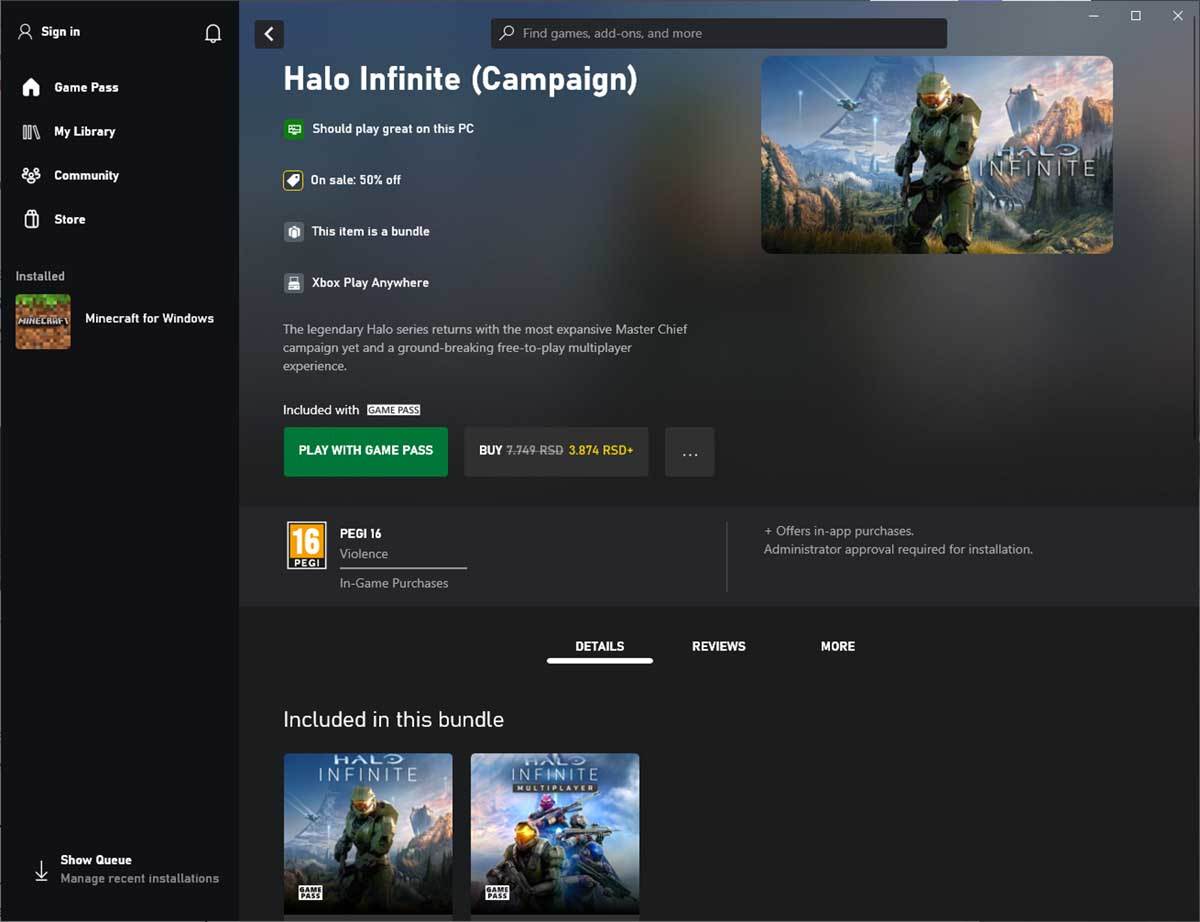1200x922 pixels.
Task: Click inside the 'Find games, add-ons, and more' field
Action: 718,33
